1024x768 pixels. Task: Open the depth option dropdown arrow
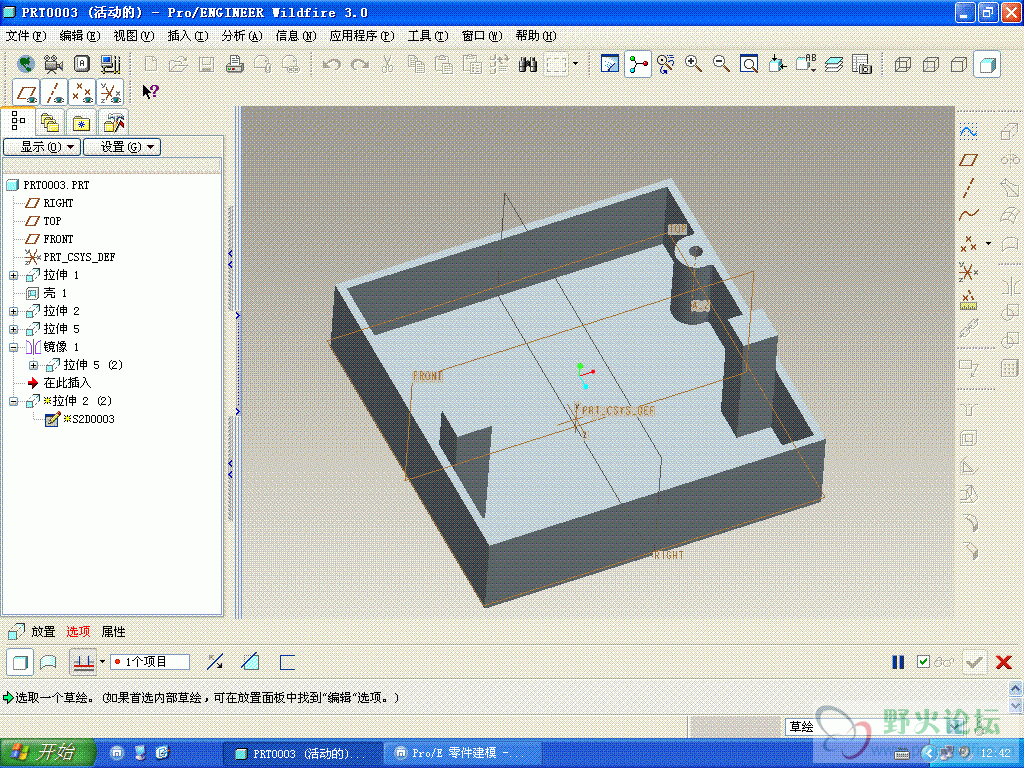point(103,662)
